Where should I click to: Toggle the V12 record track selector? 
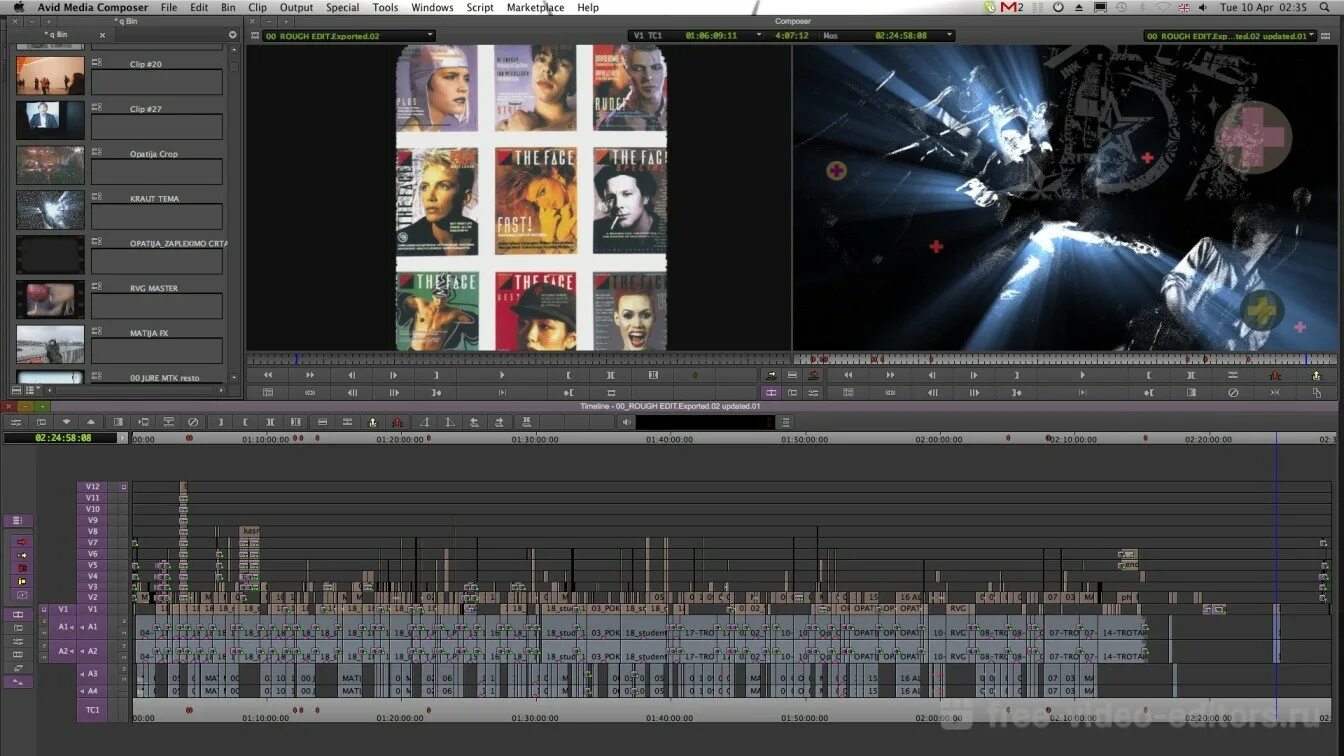click(93, 486)
